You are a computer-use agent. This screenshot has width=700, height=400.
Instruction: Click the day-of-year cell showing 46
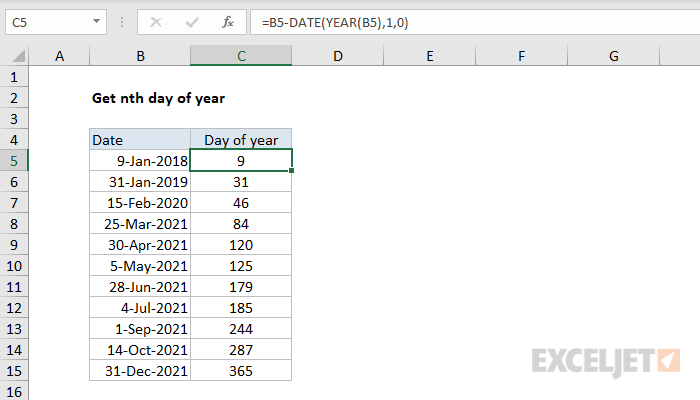tap(241, 203)
